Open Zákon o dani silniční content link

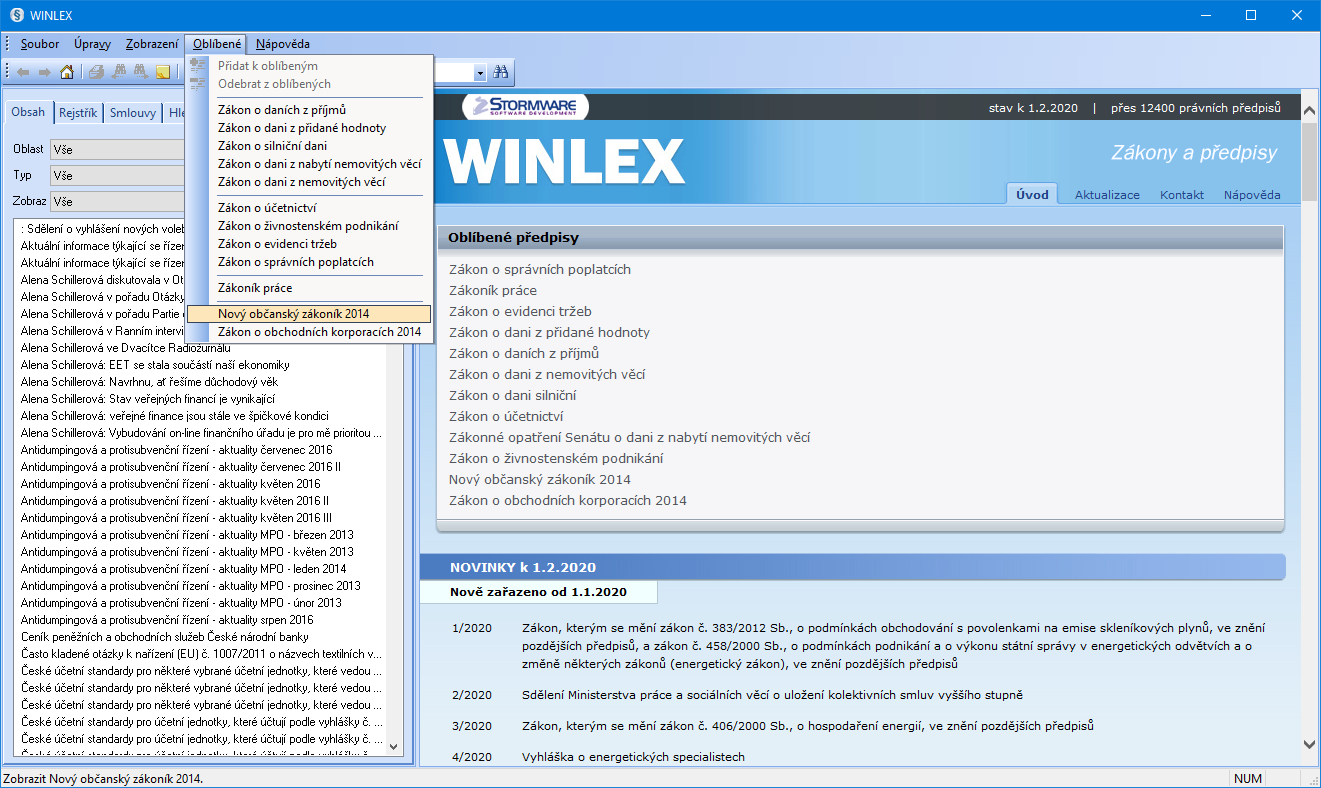pos(512,396)
